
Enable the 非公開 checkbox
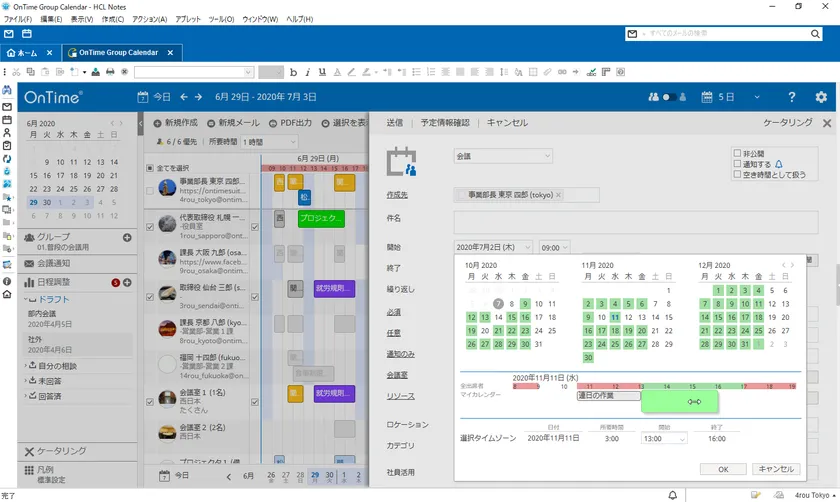(737, 153)
